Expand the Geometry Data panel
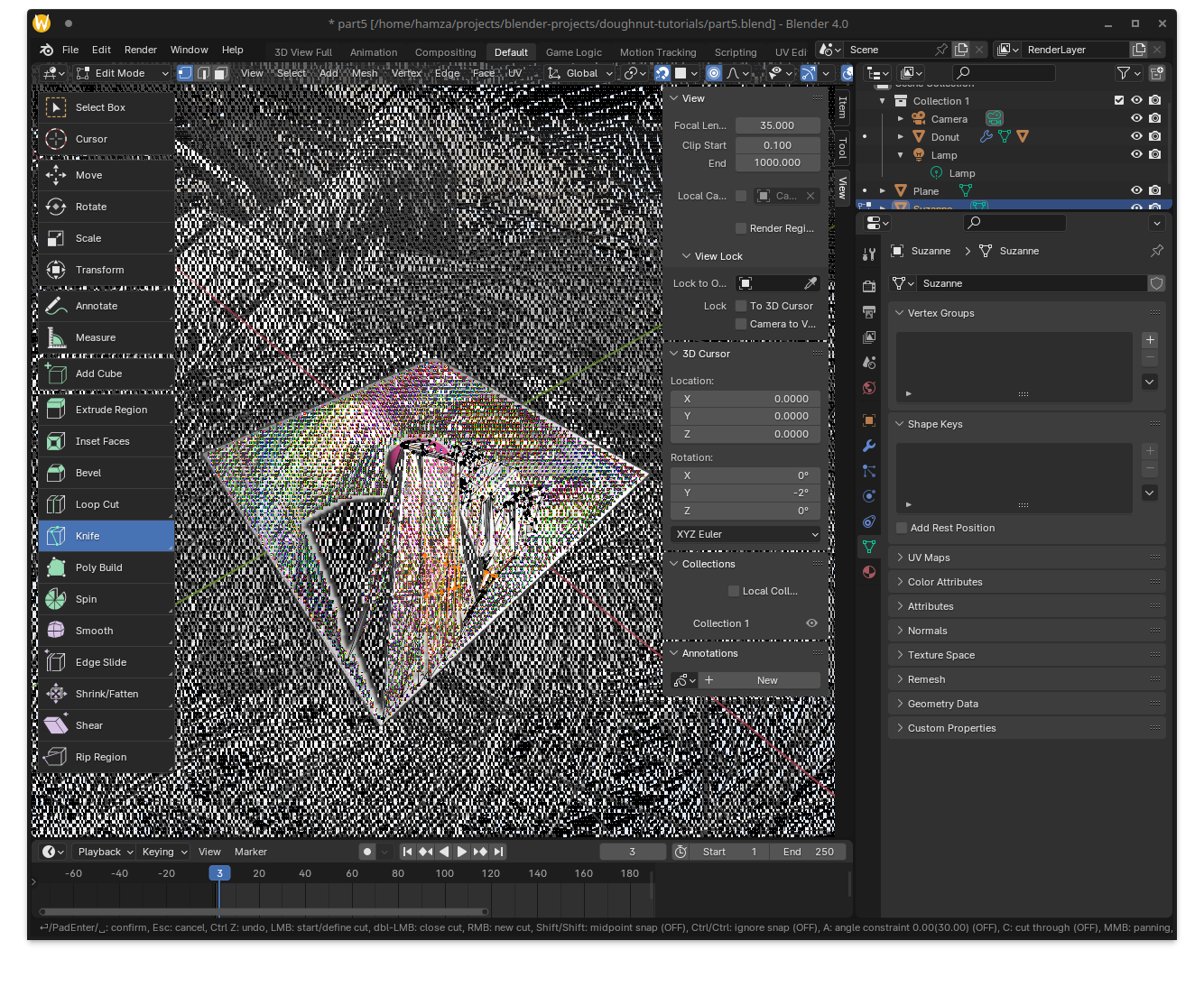The image size is (1204, 996). click(1027, 704)
